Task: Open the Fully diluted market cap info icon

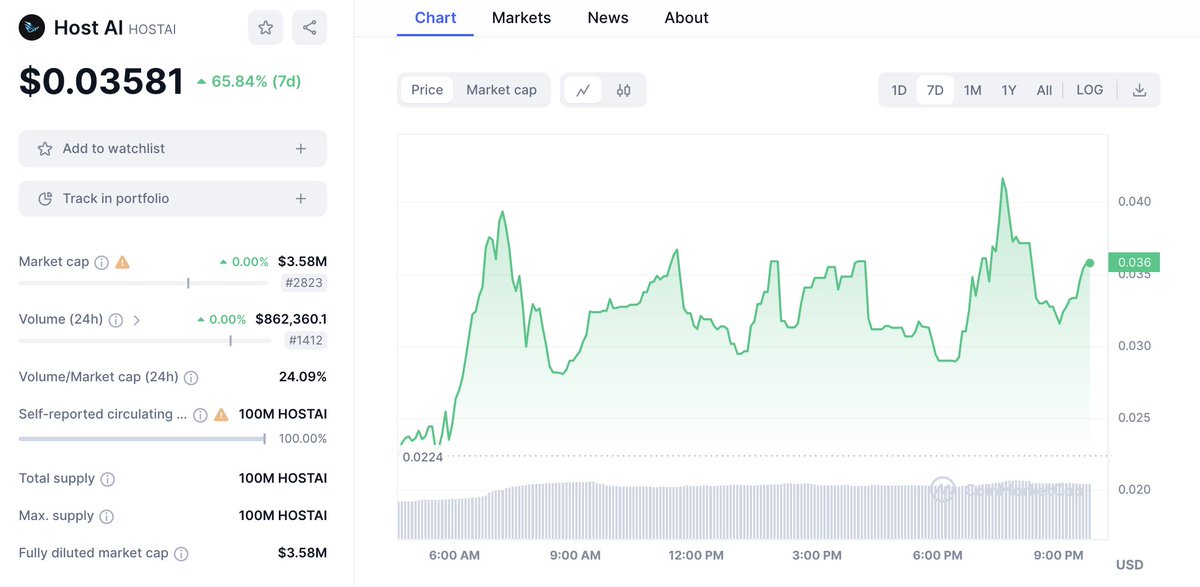Action: pos(181,553)
